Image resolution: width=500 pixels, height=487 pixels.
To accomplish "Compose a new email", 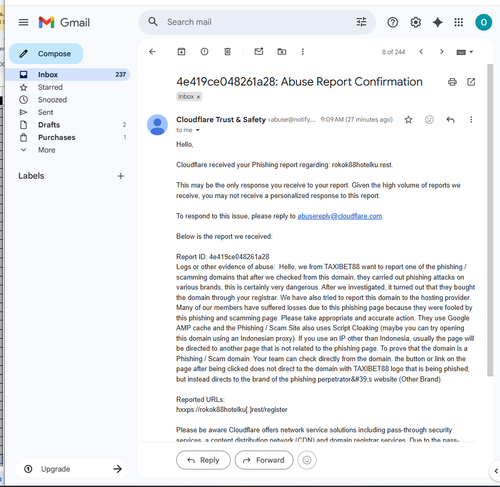I will (46, 54).
